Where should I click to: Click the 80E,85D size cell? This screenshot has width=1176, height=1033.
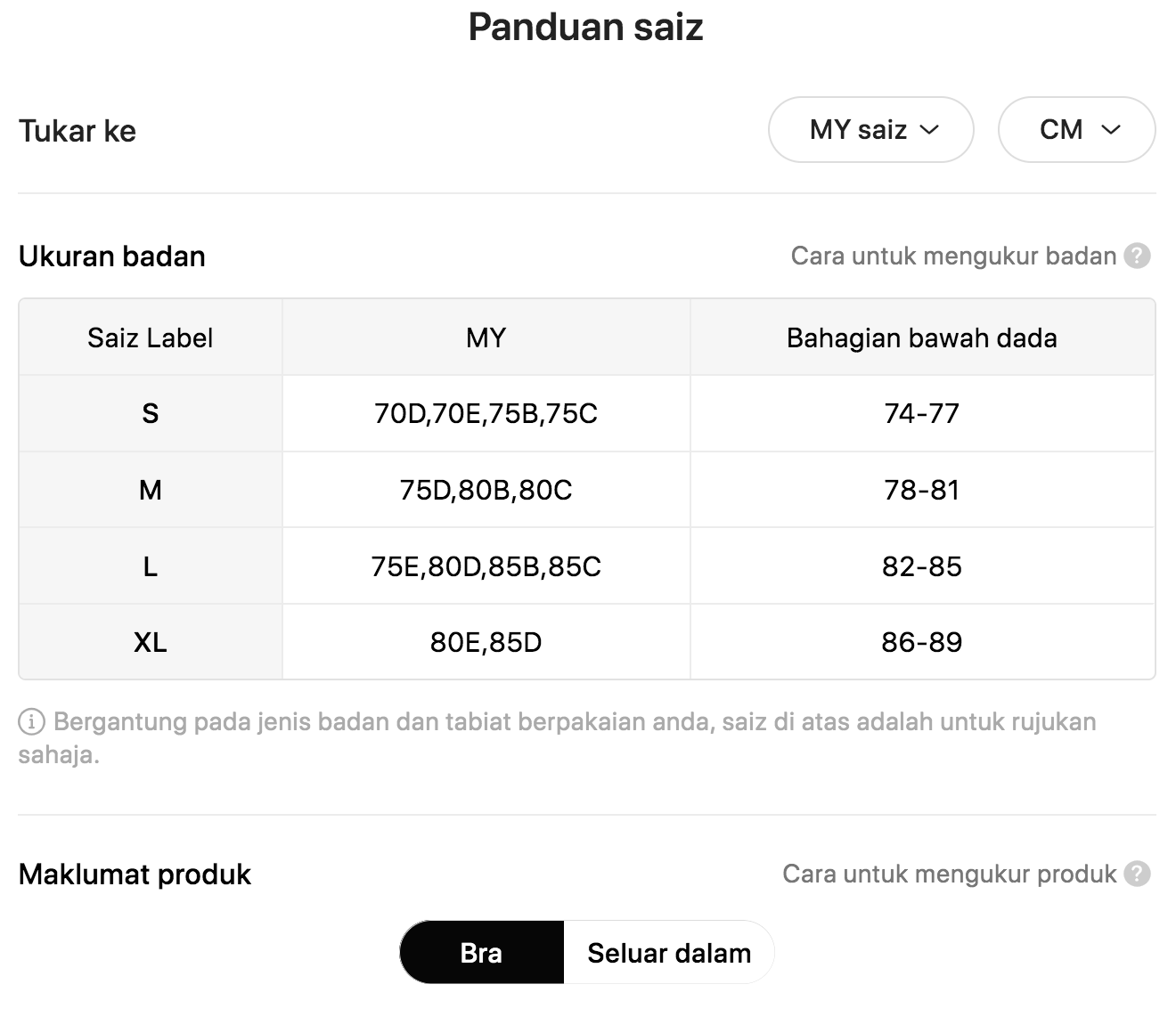[x=486, y=642]
